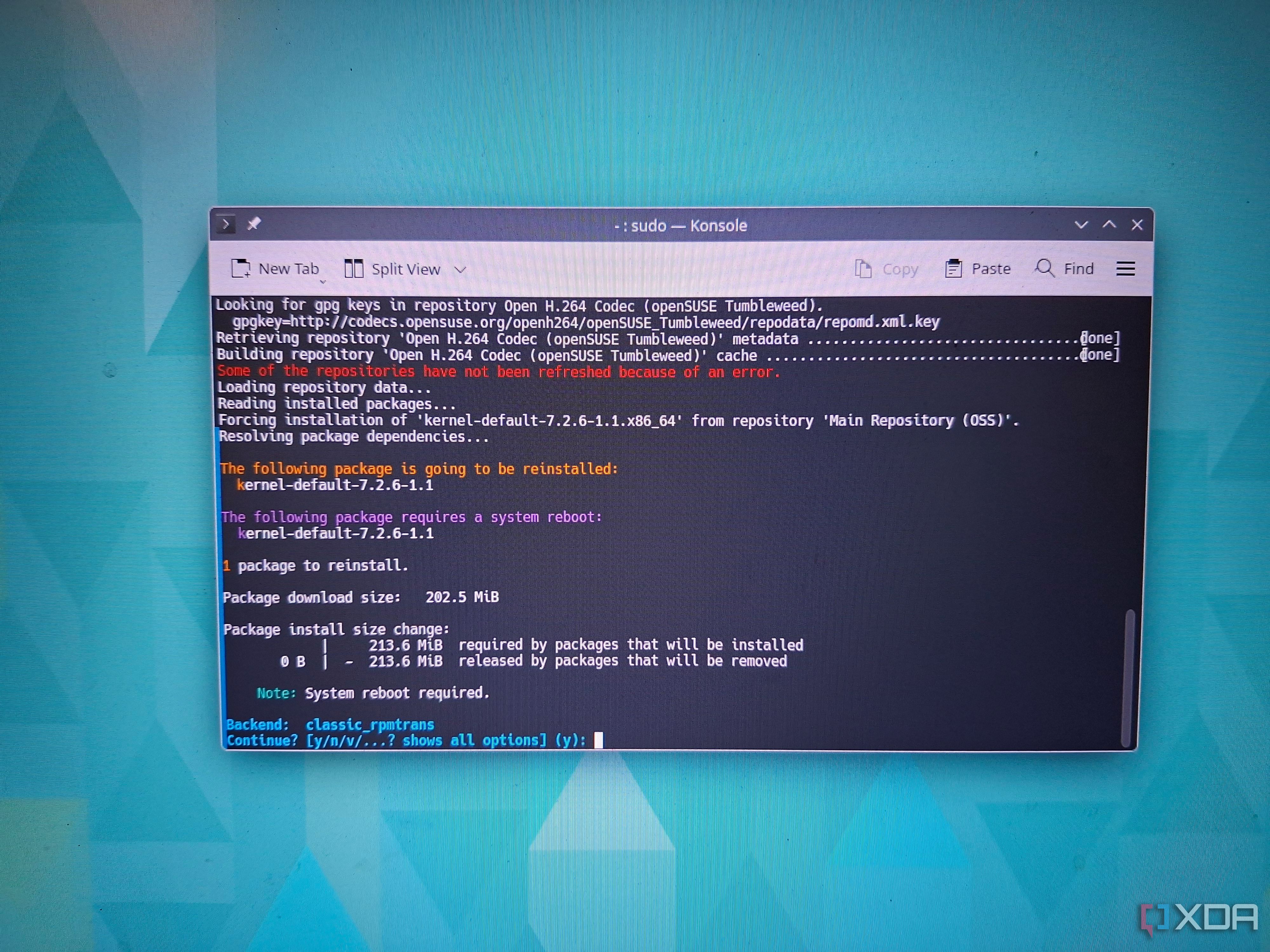Image resolution: width=1270 pixels, height=952 pixels.
Task: Click 'Package download size: 202.5 MiB' line
Action: (x=361, y=597)
